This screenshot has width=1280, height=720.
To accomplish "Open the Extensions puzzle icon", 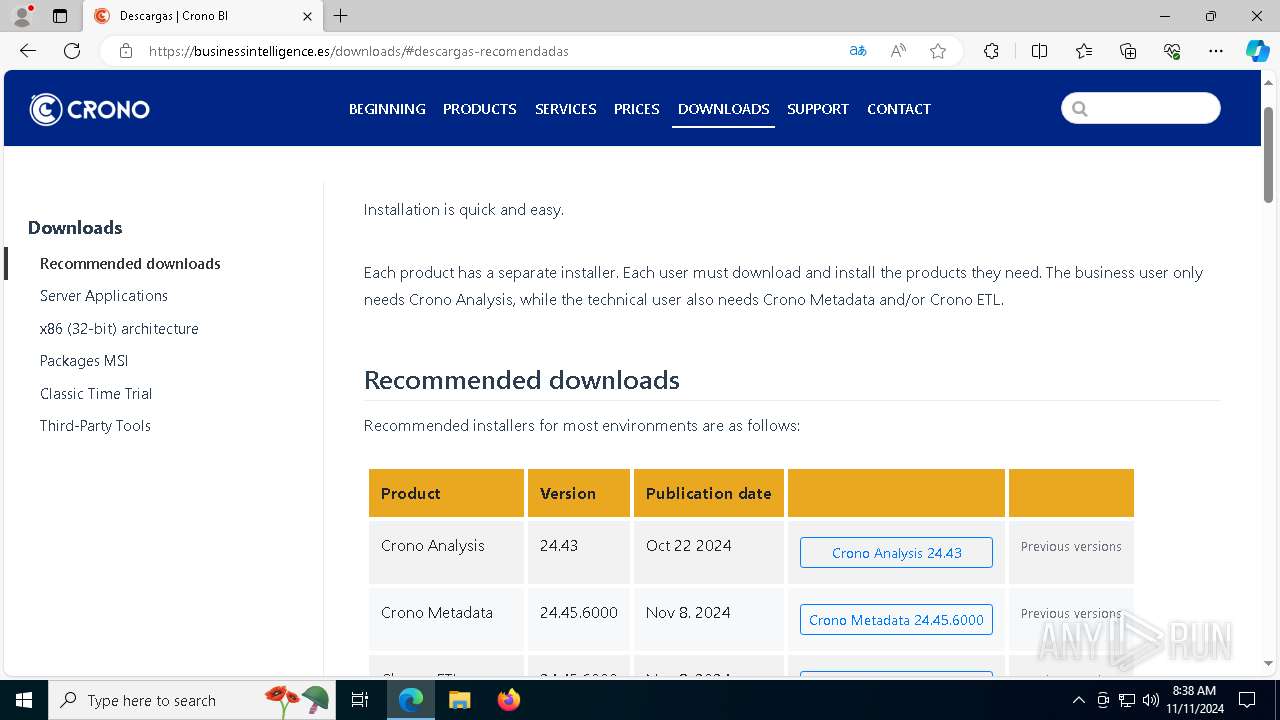I will [x=991, y=51].
